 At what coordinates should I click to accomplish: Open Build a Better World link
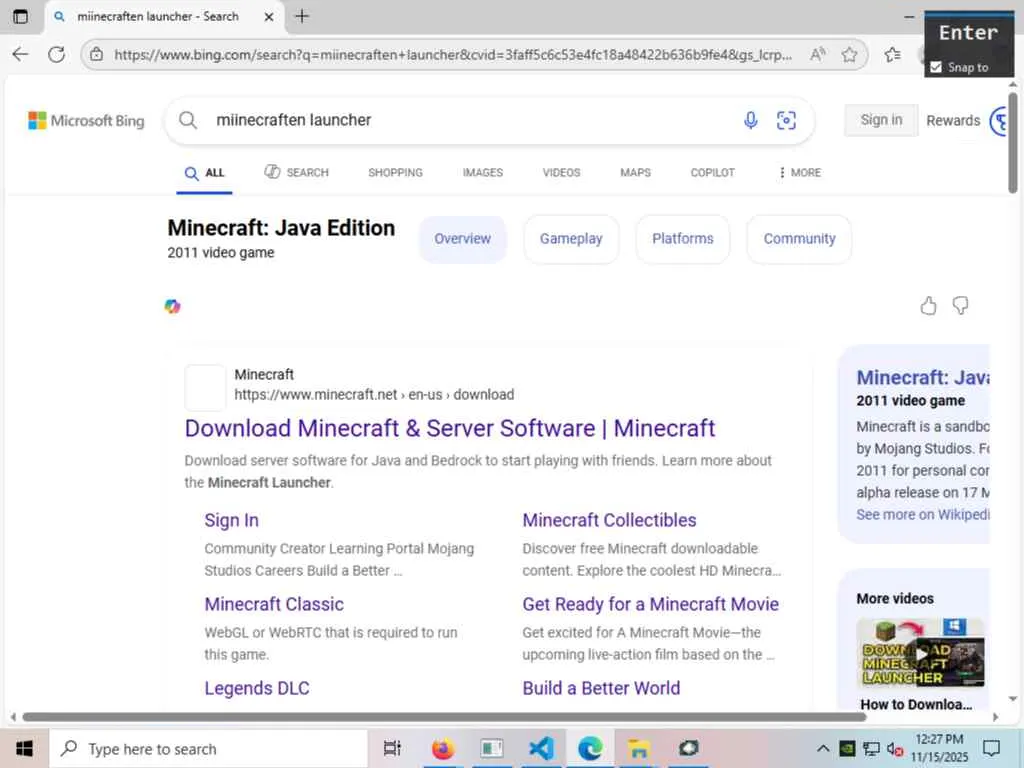pos(601,688)
